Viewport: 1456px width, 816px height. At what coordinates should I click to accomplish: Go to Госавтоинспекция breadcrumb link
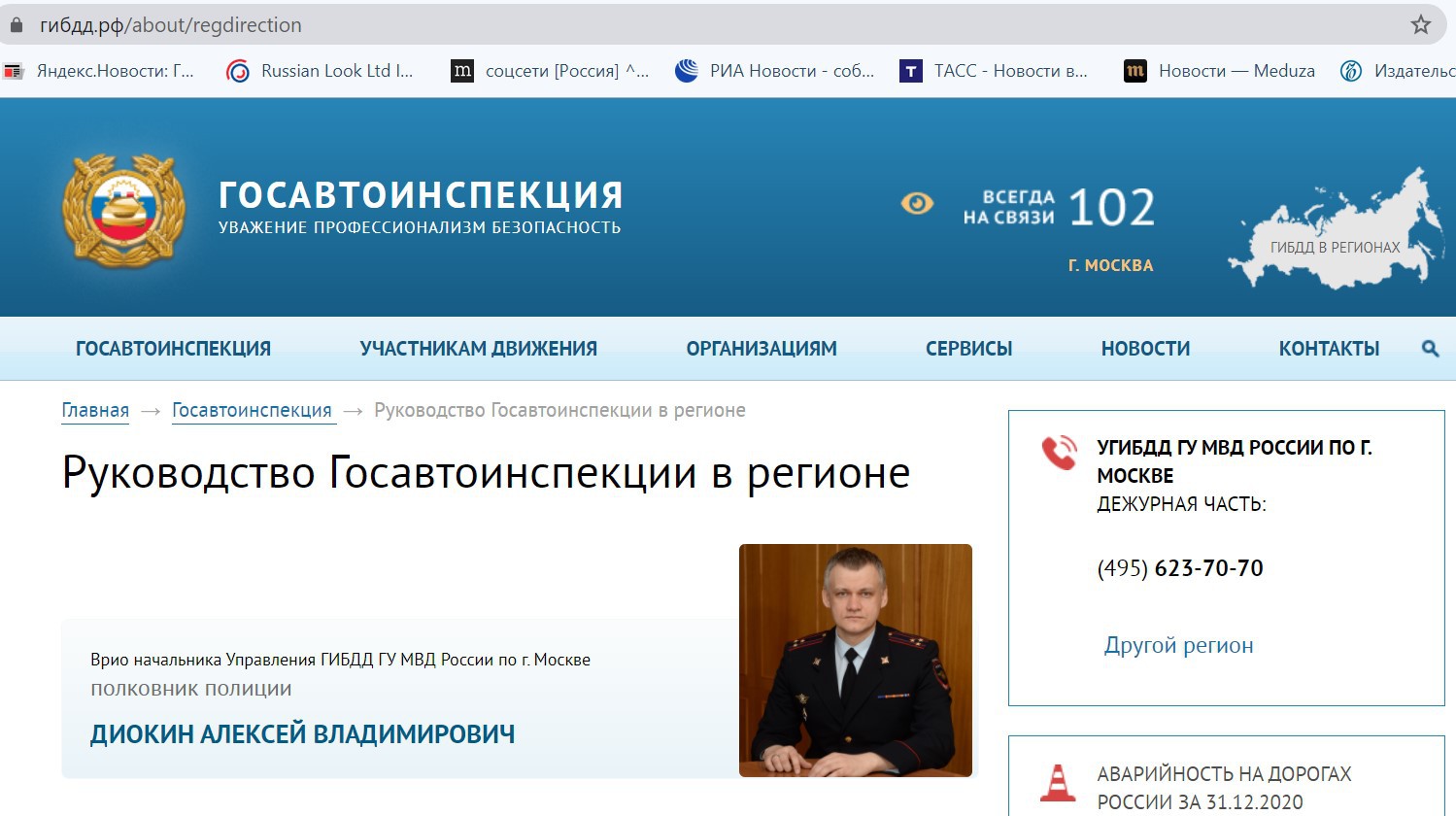253,410
